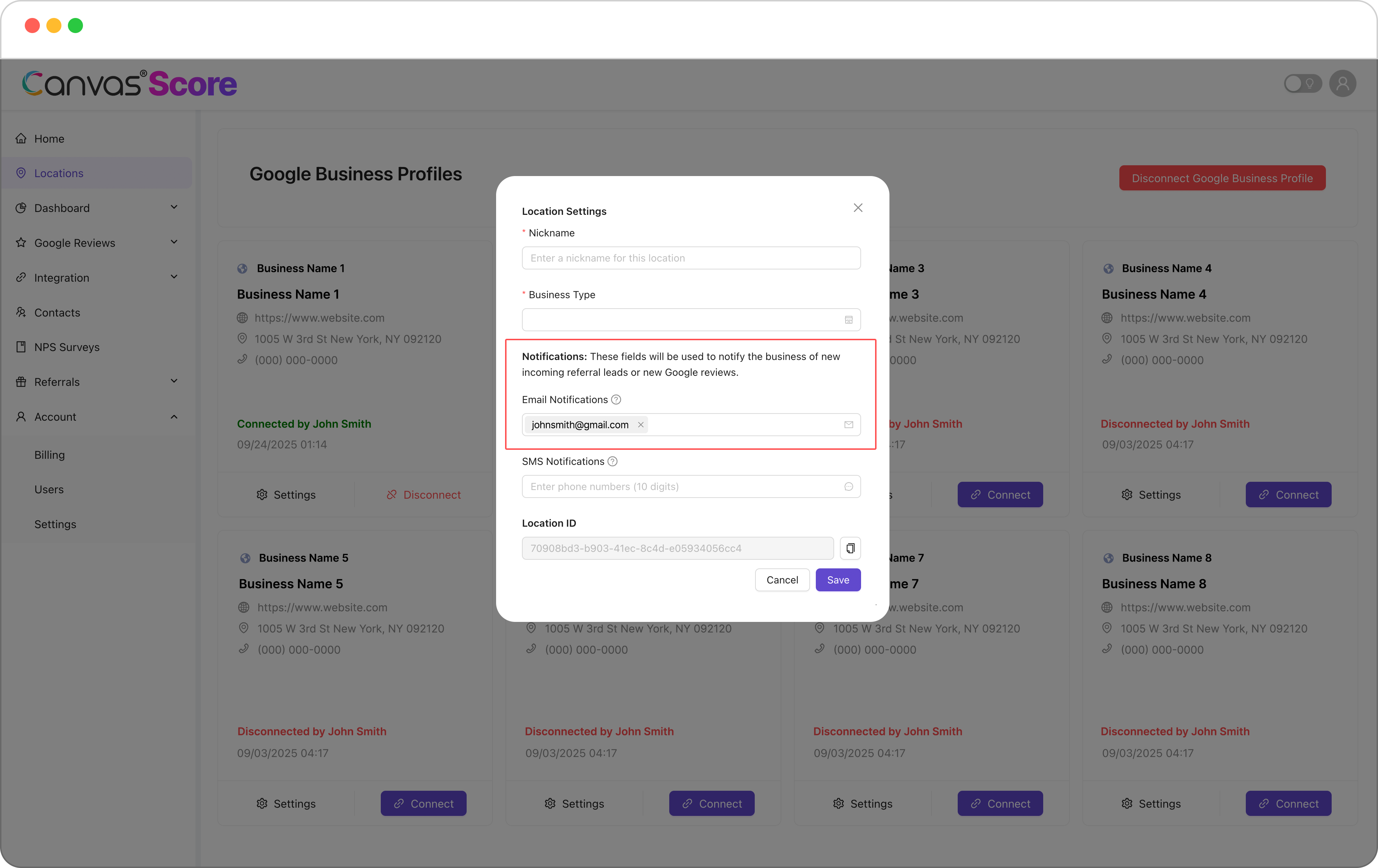The width and height of the screenshot is (1378, 868).
Task: Click the map pin icon for Business Name 1
Action: click(242, 338)
